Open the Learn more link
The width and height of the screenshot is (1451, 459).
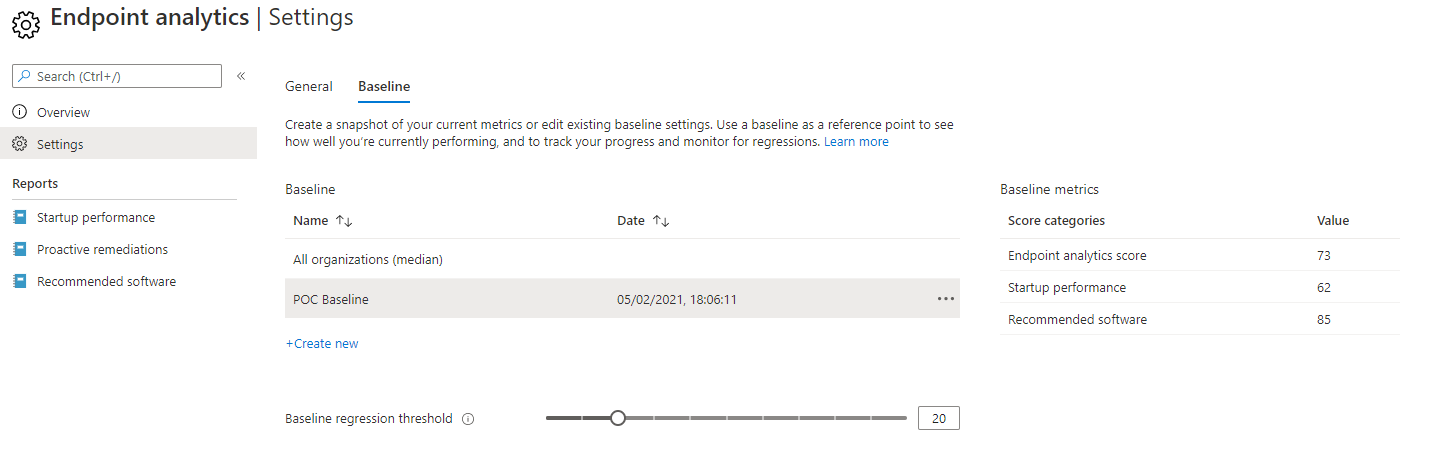[856, 142]
